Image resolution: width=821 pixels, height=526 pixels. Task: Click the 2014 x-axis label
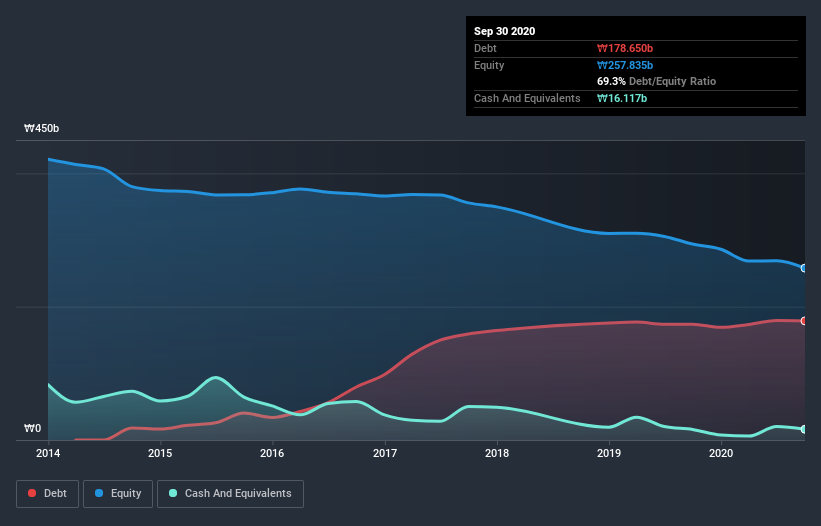point(48,453)
